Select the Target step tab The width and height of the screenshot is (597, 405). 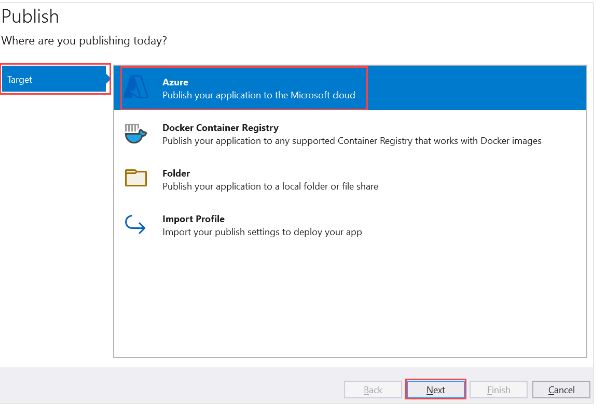[x=54, y=79]
